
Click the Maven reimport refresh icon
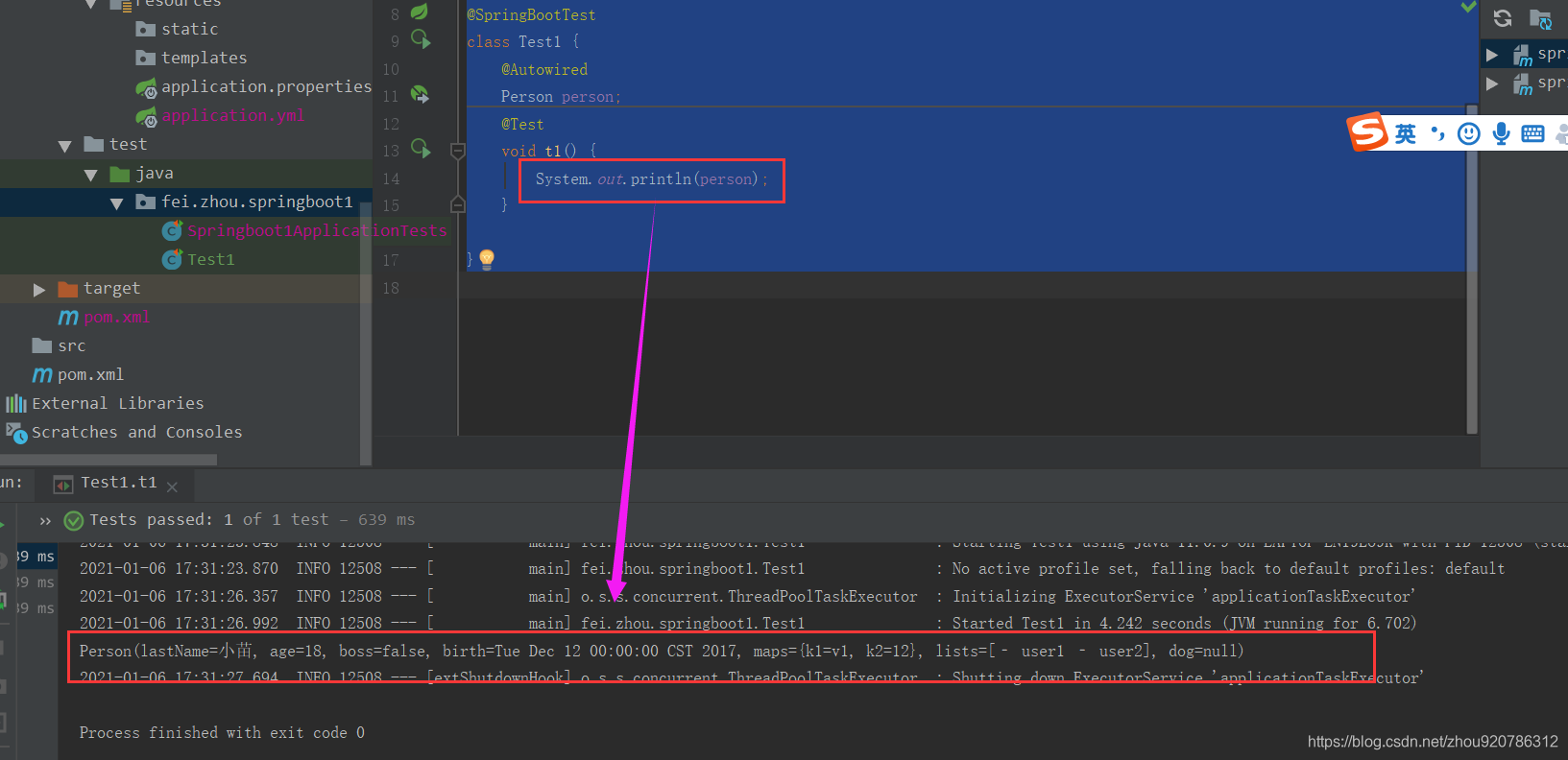(1503, 18)
